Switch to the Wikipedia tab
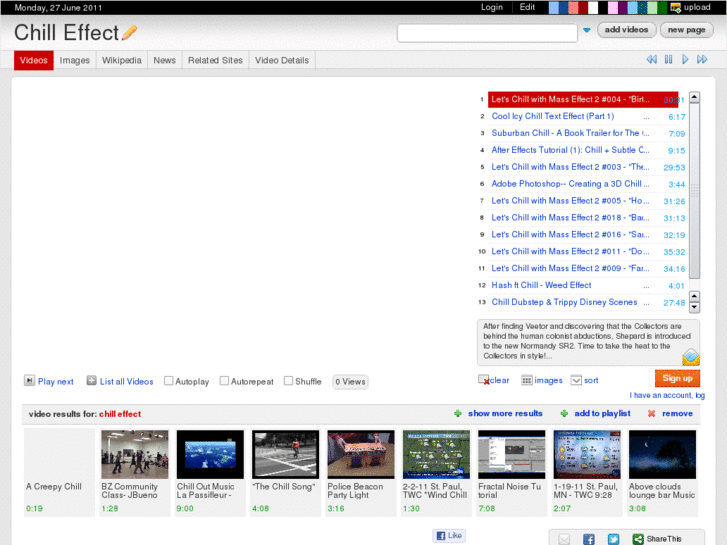The width and height of the screenshot is (727, 545). click(121, 60)
